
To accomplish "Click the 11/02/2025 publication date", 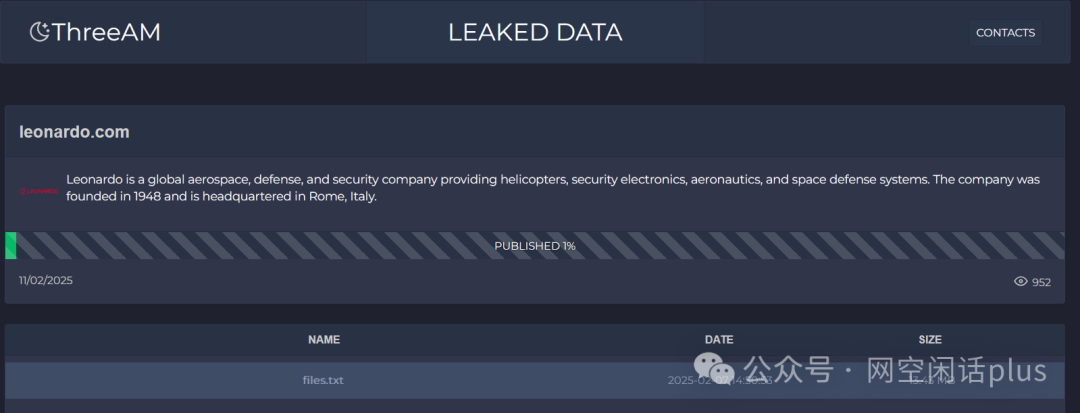I will [x=45, y=280].
